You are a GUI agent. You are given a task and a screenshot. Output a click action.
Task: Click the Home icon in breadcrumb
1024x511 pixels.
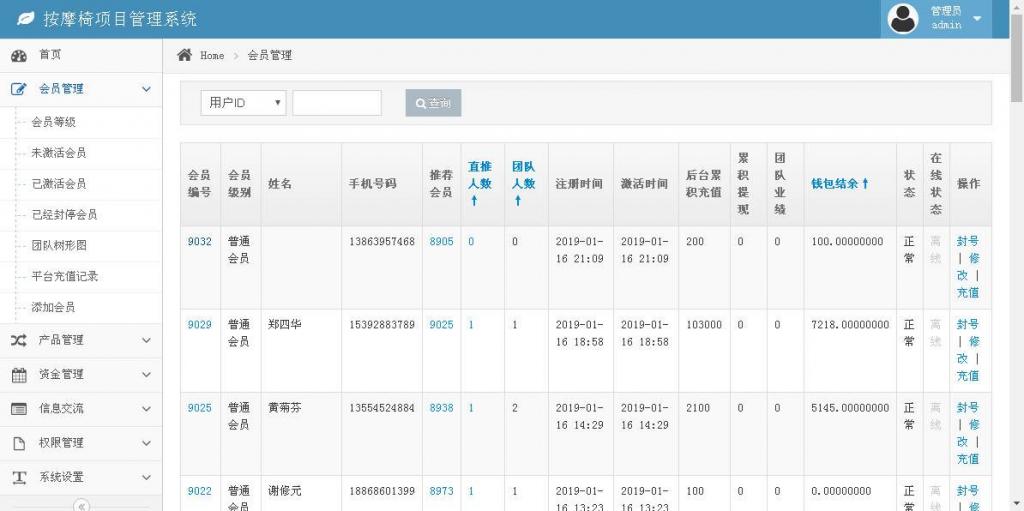point(184,55)
